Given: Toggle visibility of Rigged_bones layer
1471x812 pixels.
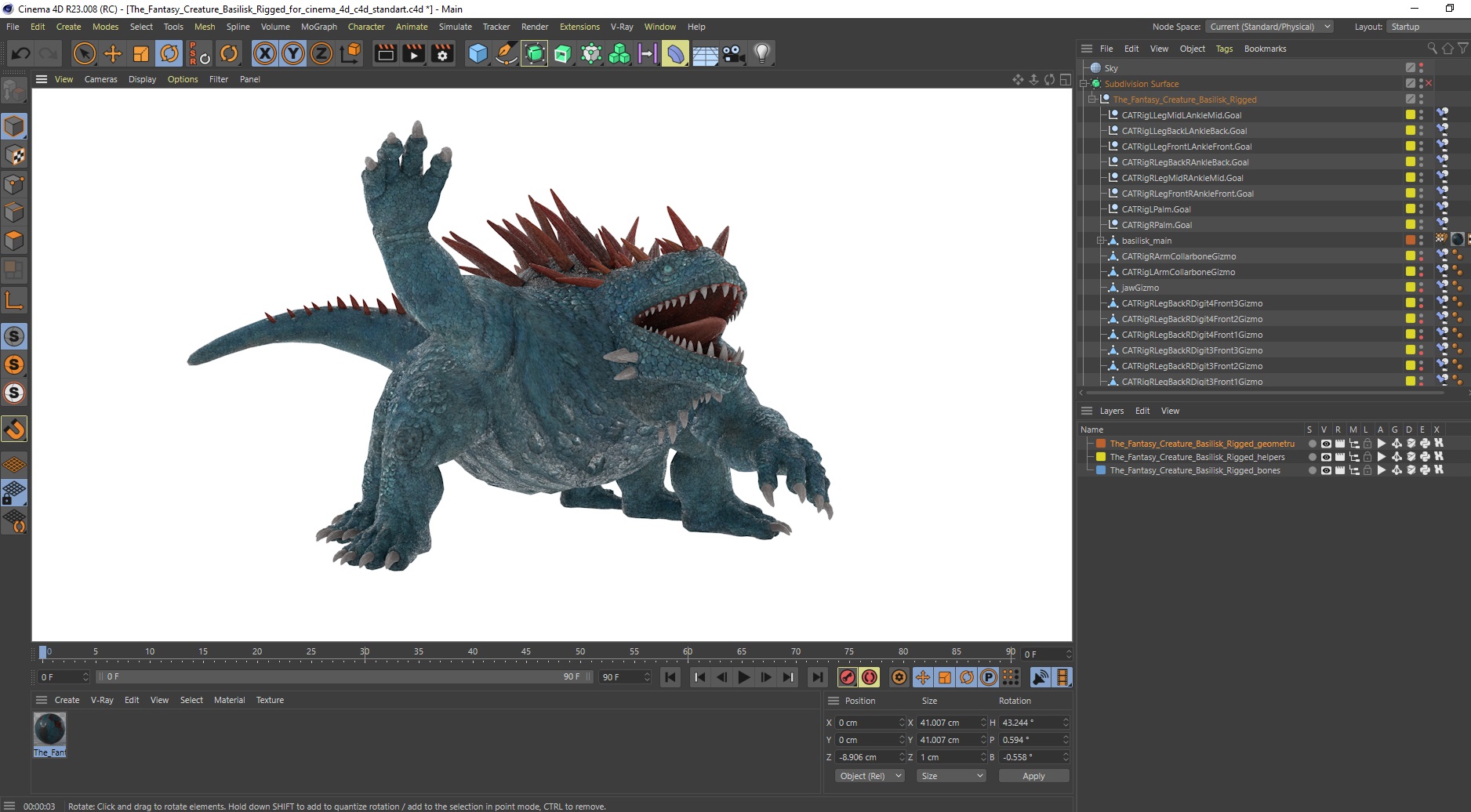Looking at the screenshot, I should coord(1326,470).
